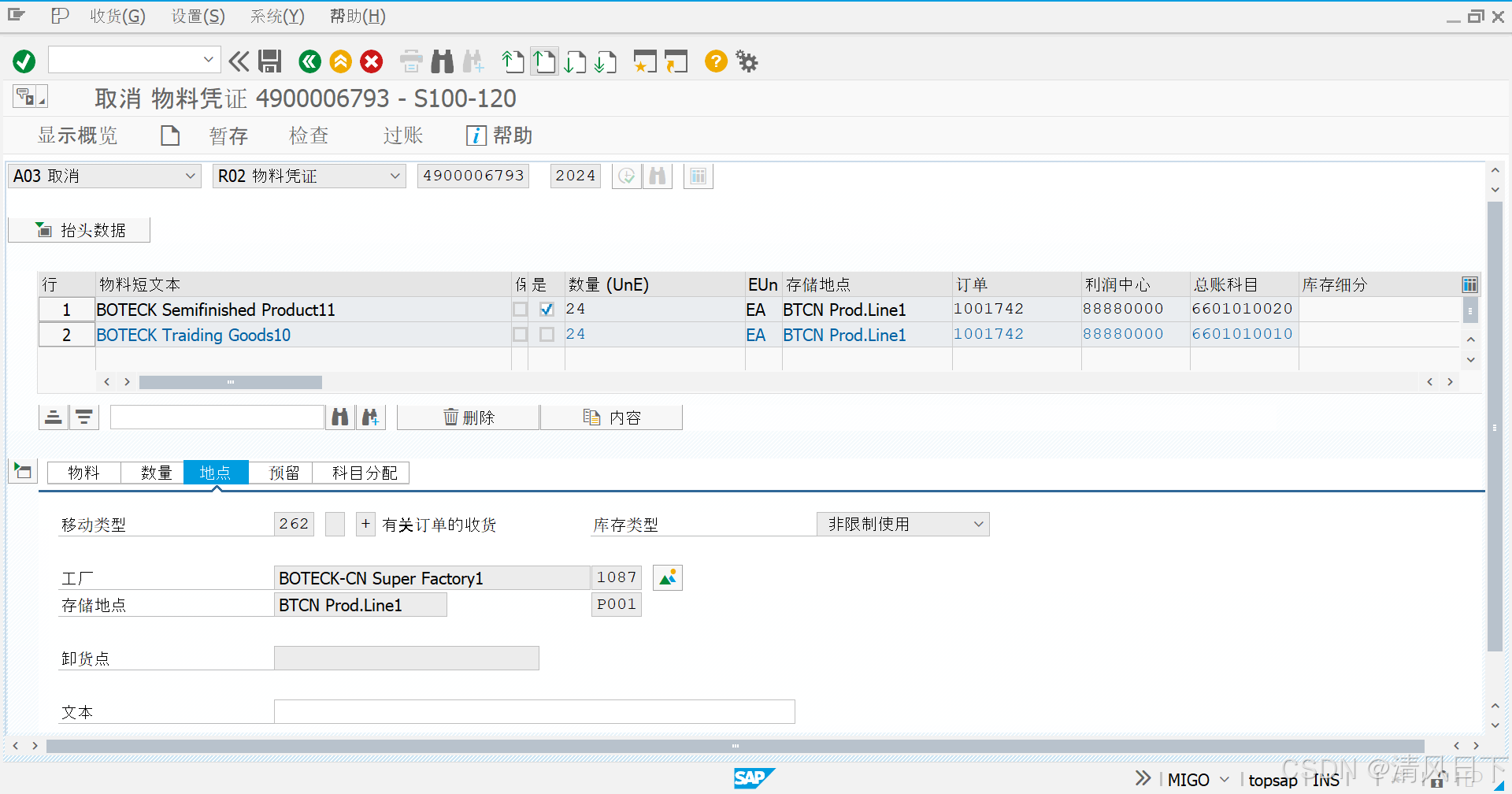Open the 收货(G) menu
The width and height of the screenshot is (1512, 794).
tap(117, 16)
